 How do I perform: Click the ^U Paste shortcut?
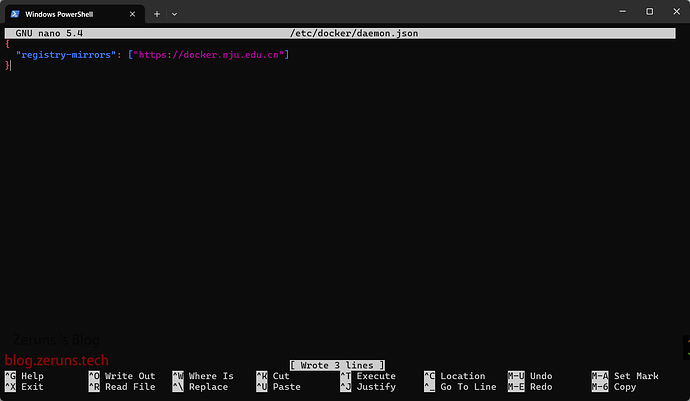pos(279,387)
